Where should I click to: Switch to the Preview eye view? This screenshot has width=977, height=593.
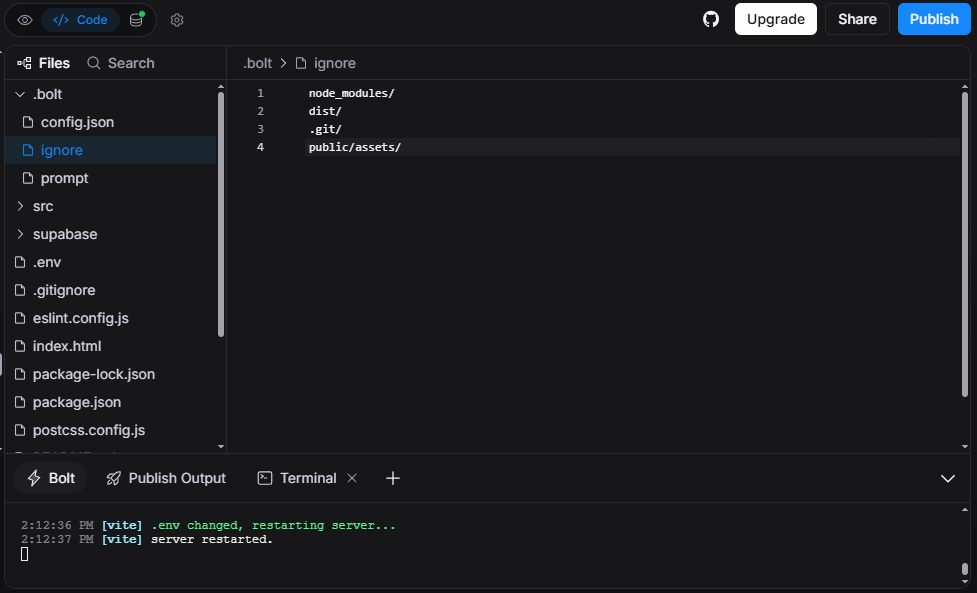pyautogui.click(x=25, y=20)
